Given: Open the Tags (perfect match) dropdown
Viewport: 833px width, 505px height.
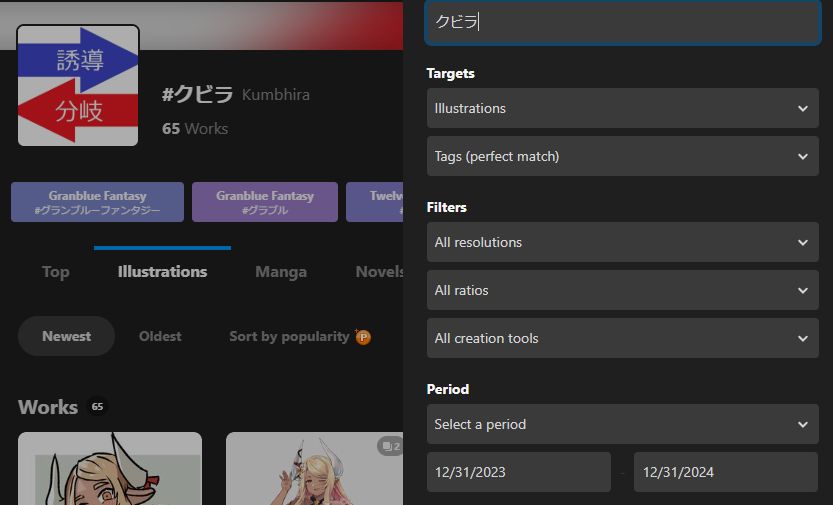Looking at the screenshot, I should [x=623, y=156].
